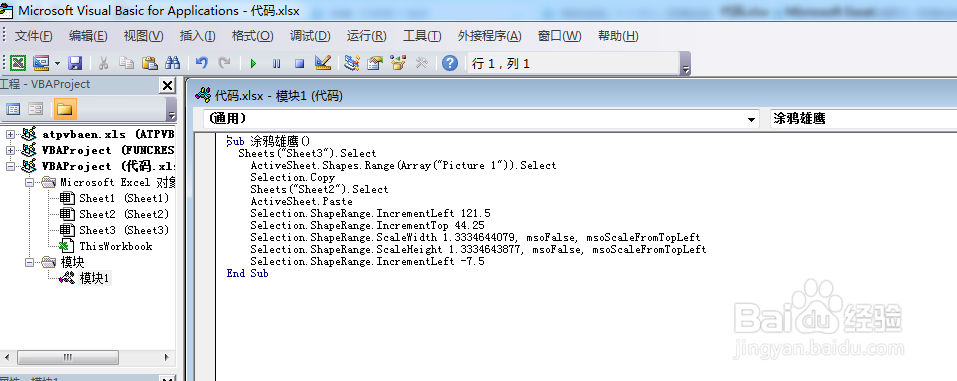Click the Break pause icon
The width and height of the screenshot is (957, 381).
coord(276,64)
